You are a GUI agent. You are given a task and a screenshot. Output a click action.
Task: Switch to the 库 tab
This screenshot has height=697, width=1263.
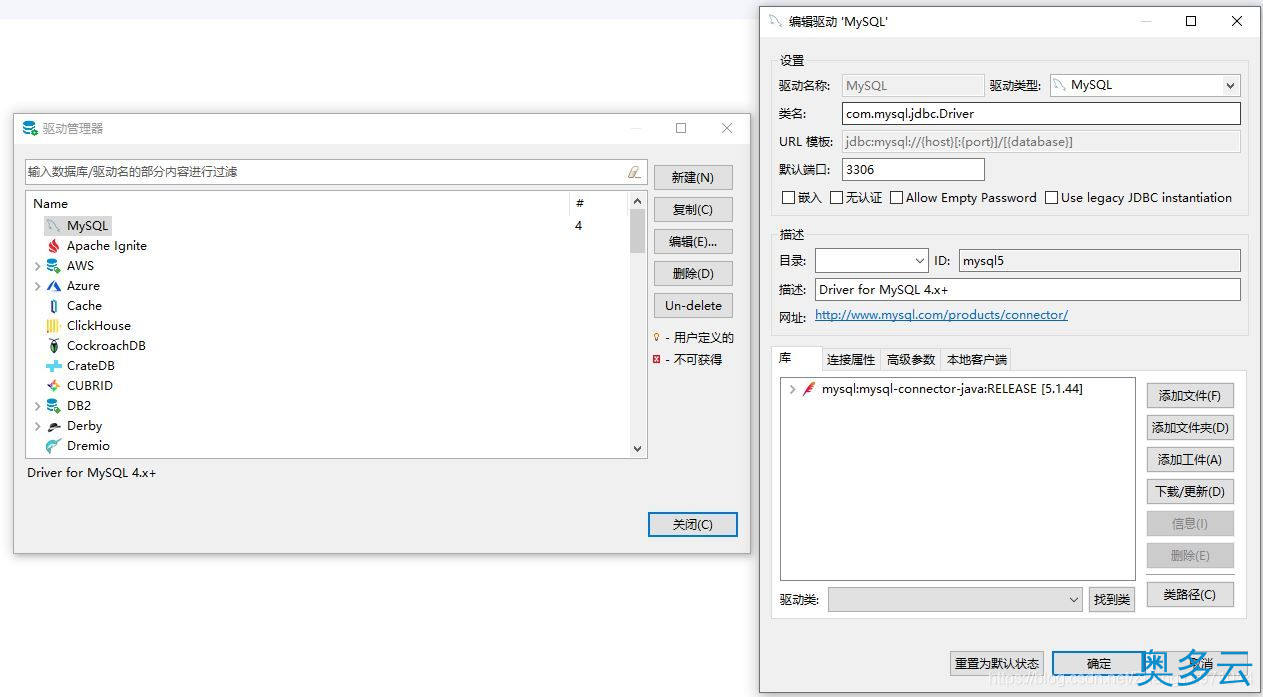(797, 358)
